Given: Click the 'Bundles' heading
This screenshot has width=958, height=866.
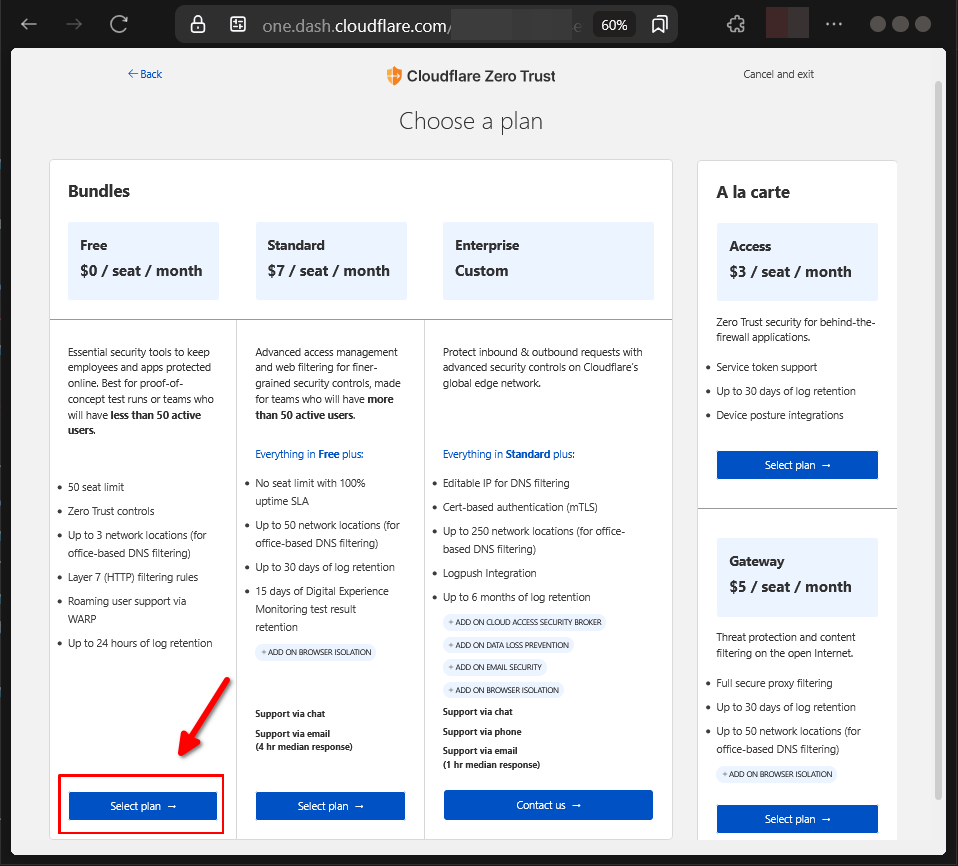Looking at the screenshot, I should [99, 191].
